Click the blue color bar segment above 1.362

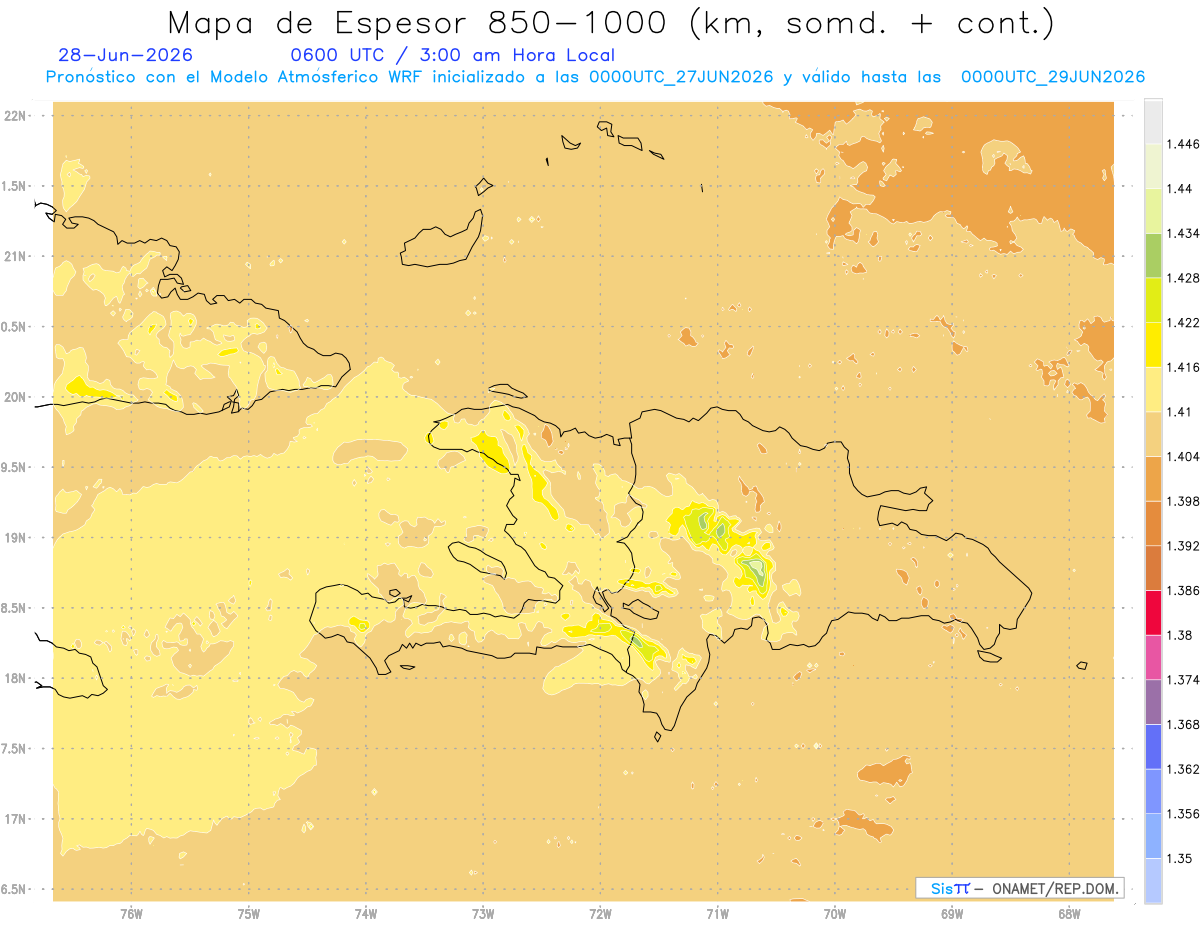1153,747
